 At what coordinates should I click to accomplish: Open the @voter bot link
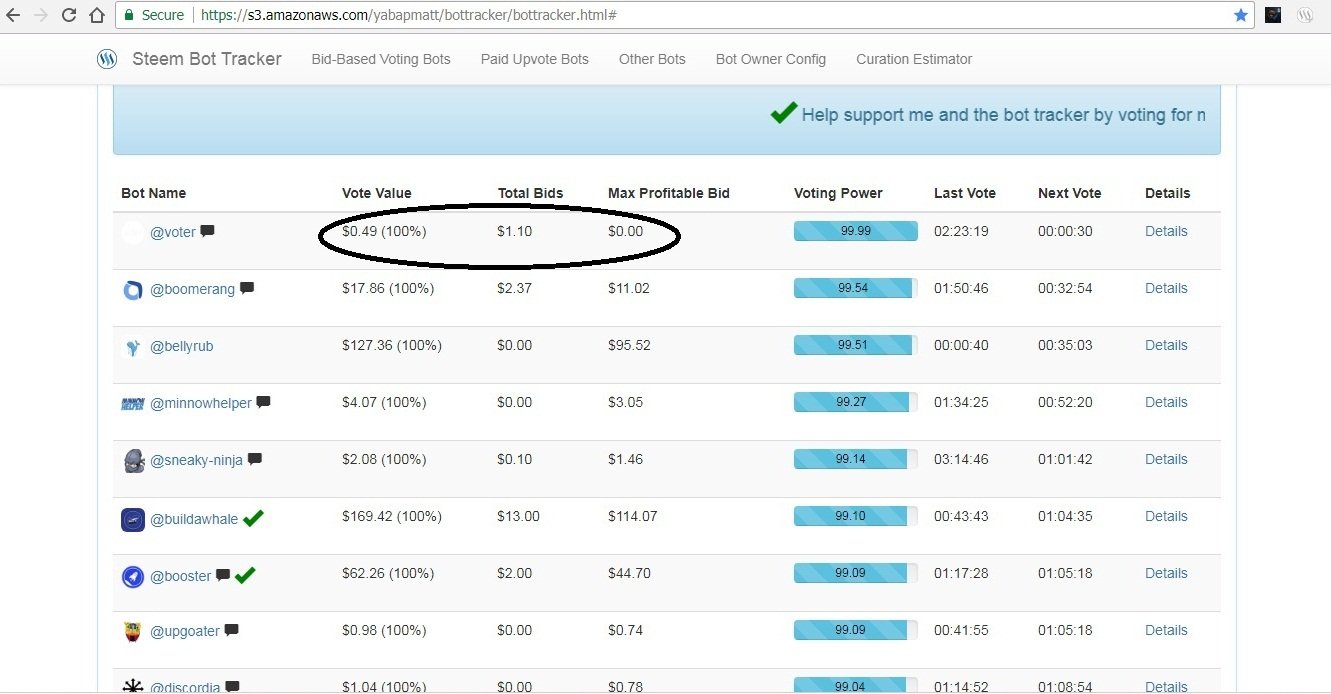coord(173,232)
